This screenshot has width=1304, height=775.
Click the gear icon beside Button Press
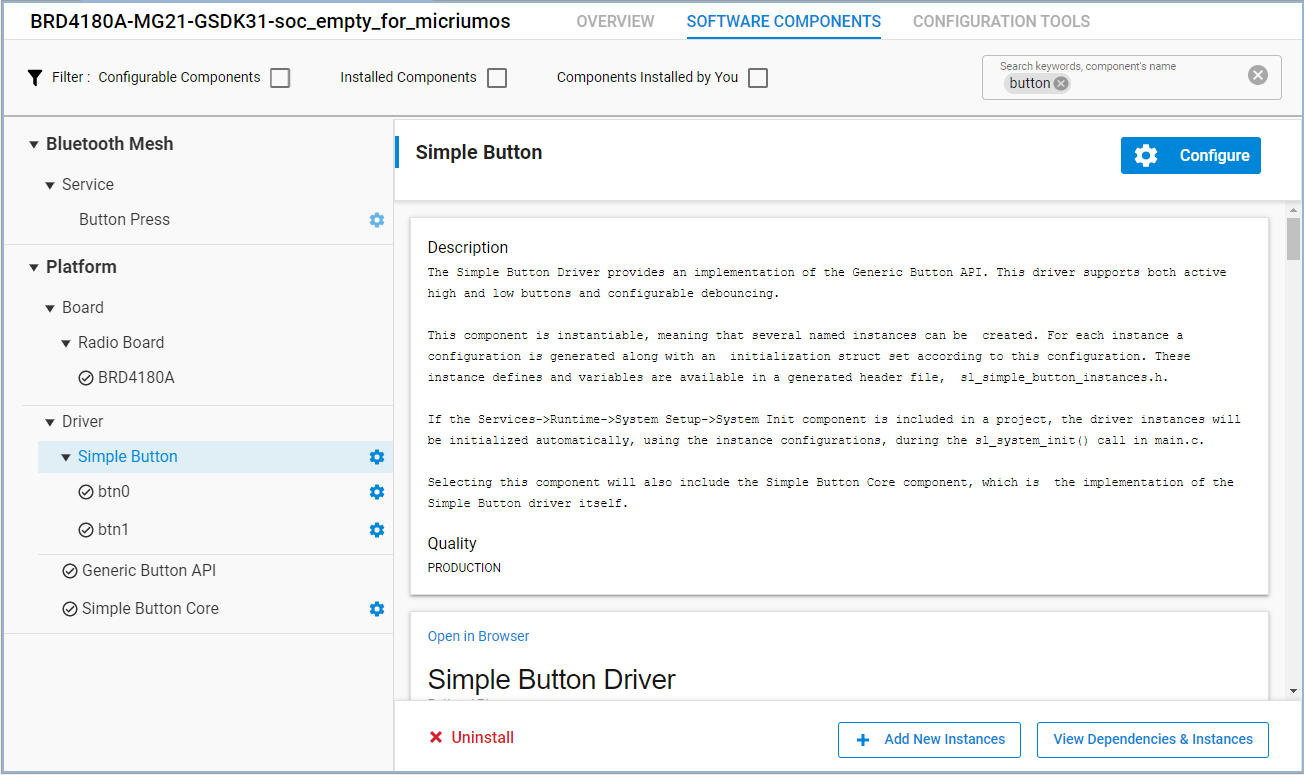click(x=377, y=219)
